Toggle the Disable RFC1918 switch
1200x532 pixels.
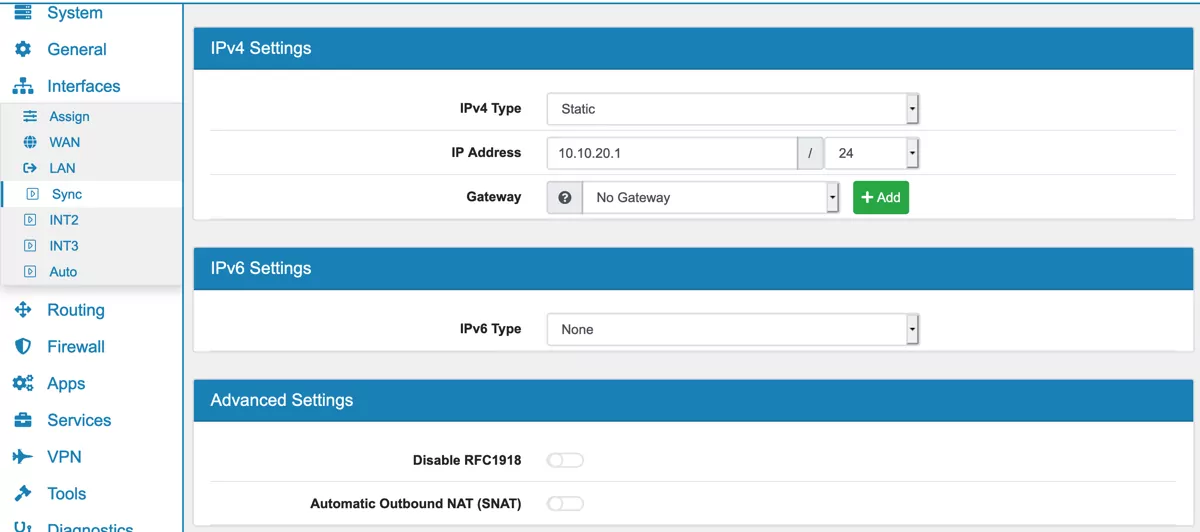pyautogui.click(x=565, y=460)
